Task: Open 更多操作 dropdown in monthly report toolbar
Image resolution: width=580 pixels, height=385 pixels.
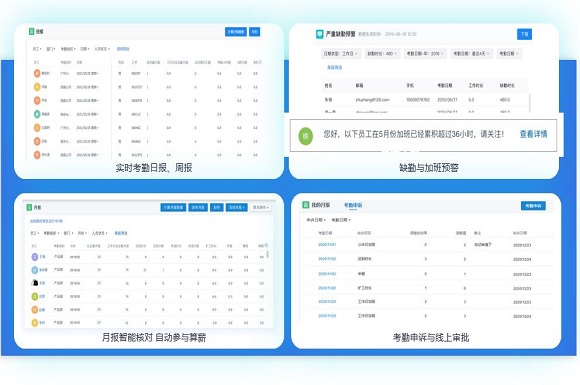Action: click(260, 207)
